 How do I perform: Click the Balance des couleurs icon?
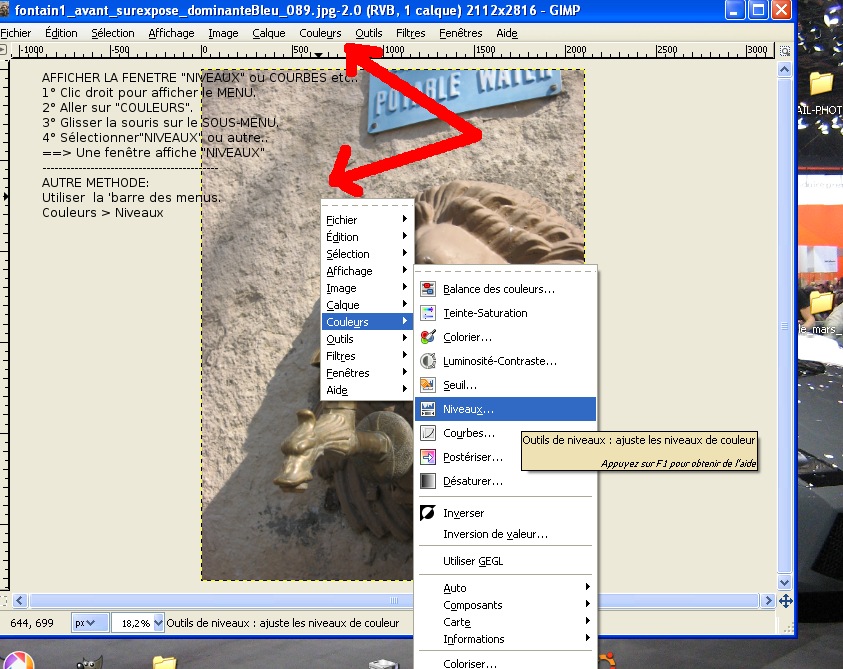click(428, 289)
